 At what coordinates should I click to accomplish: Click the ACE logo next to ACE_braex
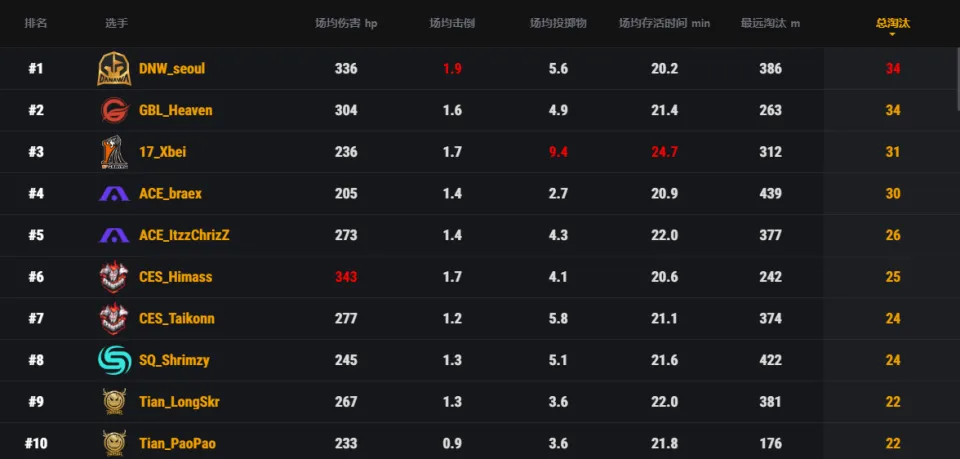pos(114,194)
